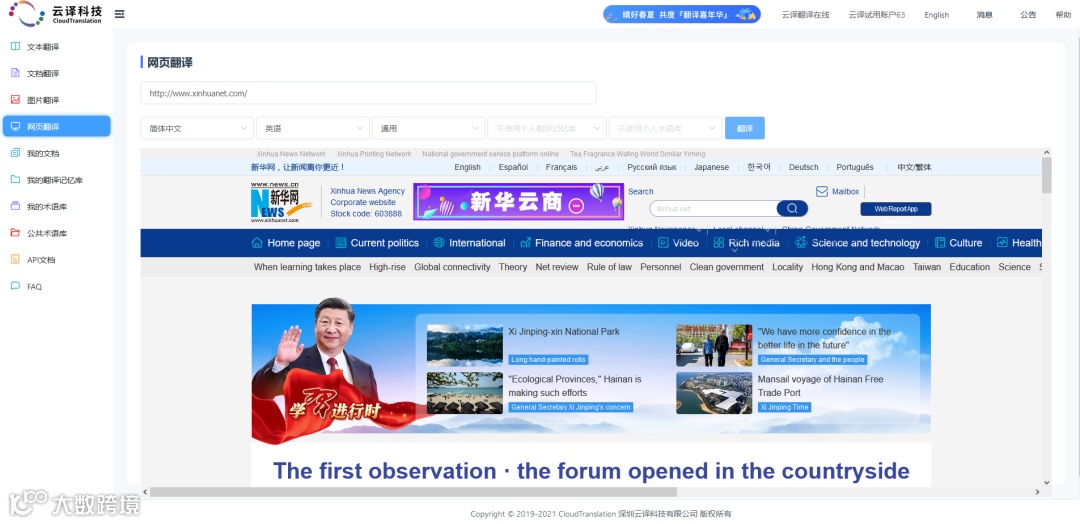Open 云译翻译在线 link in header
The image size is (1080, 524).
click(x=805, y=14)
